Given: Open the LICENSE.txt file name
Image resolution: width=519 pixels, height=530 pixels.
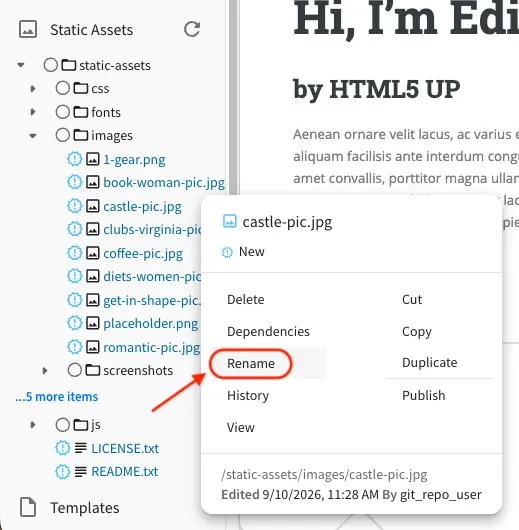Looking at the screenshot, I should [x=125, y=449].
